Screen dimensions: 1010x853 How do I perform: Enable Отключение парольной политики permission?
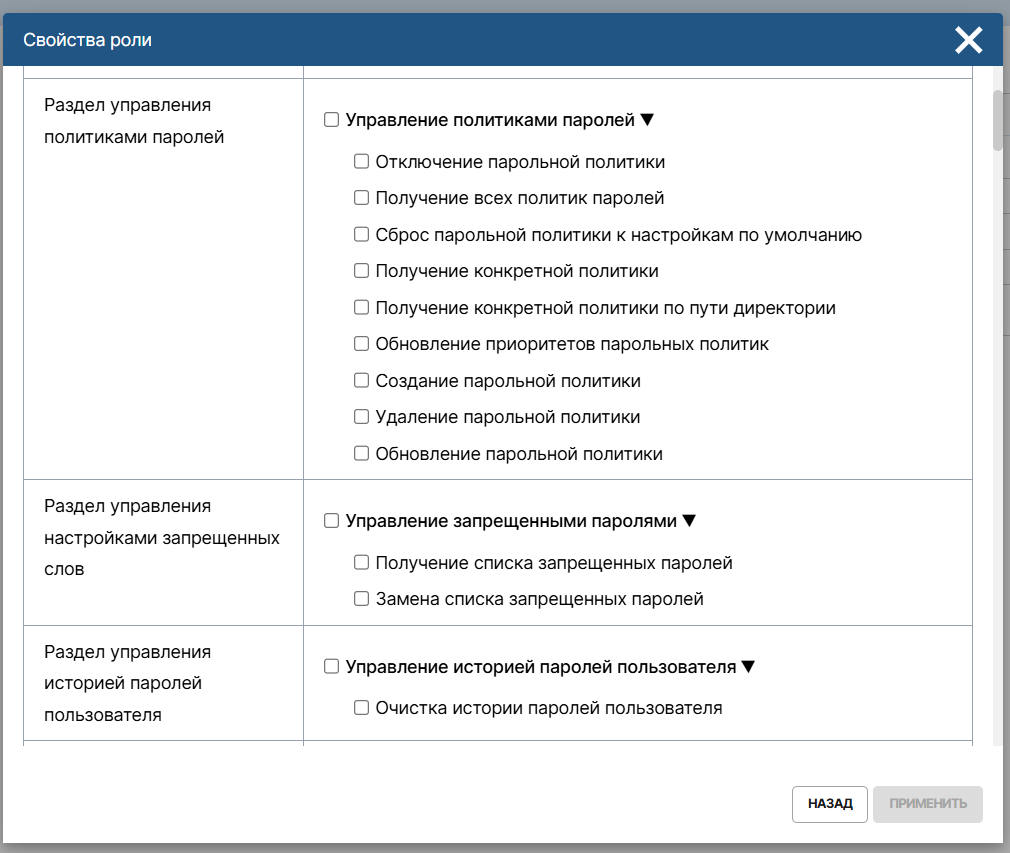[362, 162]
